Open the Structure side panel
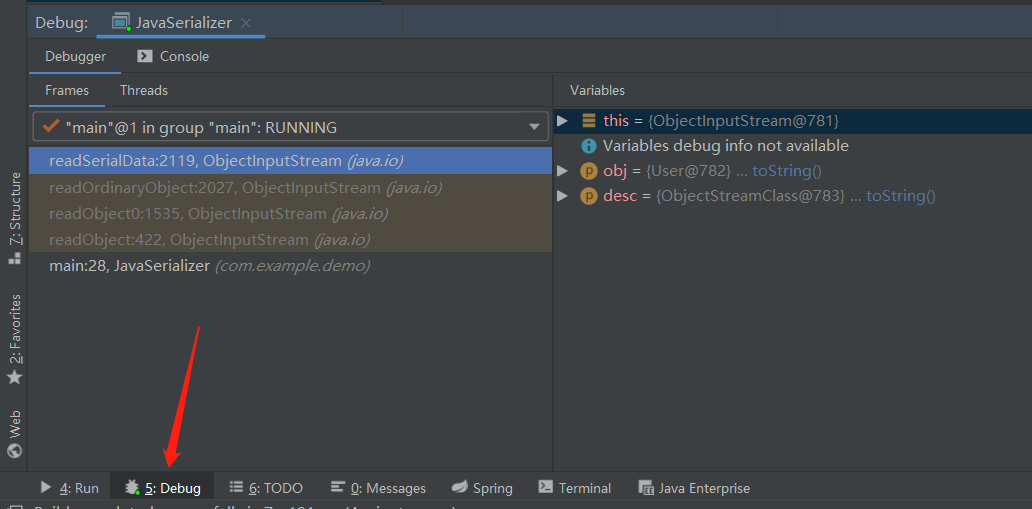1032x509 pixels. 14,217
